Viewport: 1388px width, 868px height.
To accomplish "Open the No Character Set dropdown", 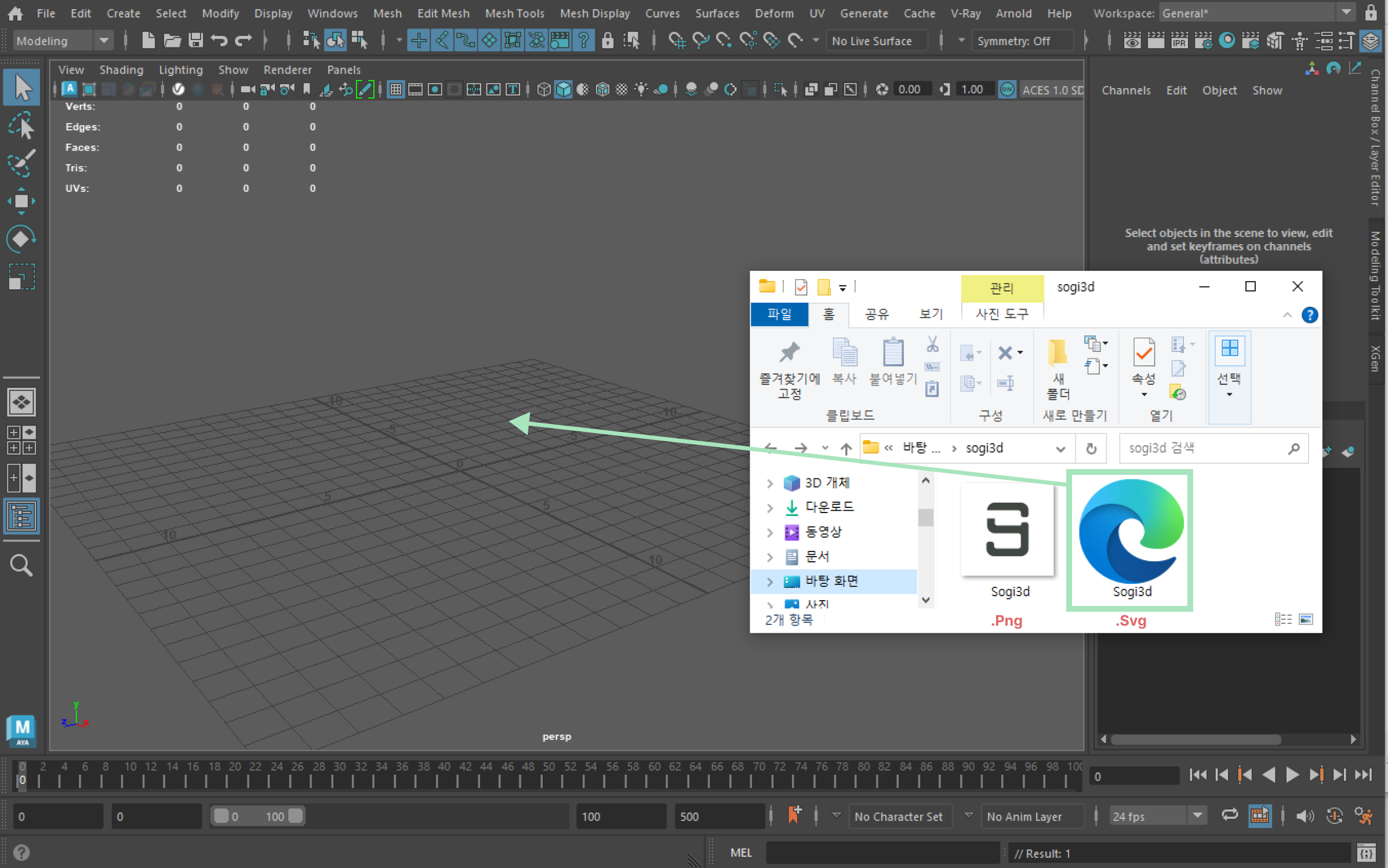I will tap(899, 816).
